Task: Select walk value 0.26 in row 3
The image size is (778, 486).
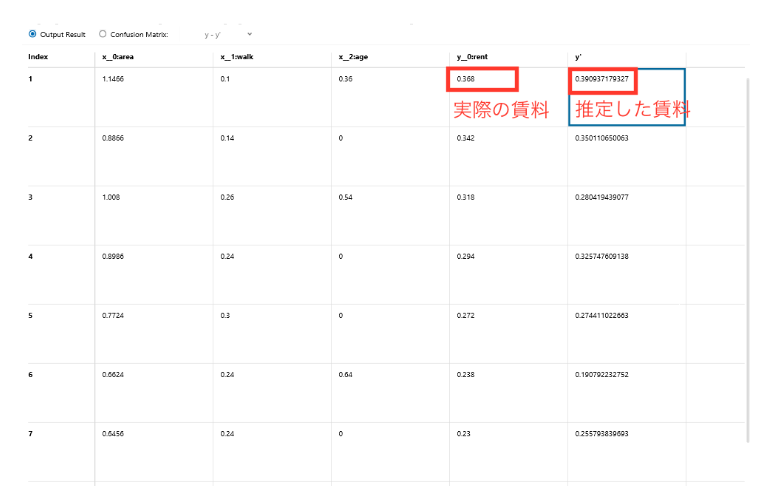Action: [x=227, y=197]
